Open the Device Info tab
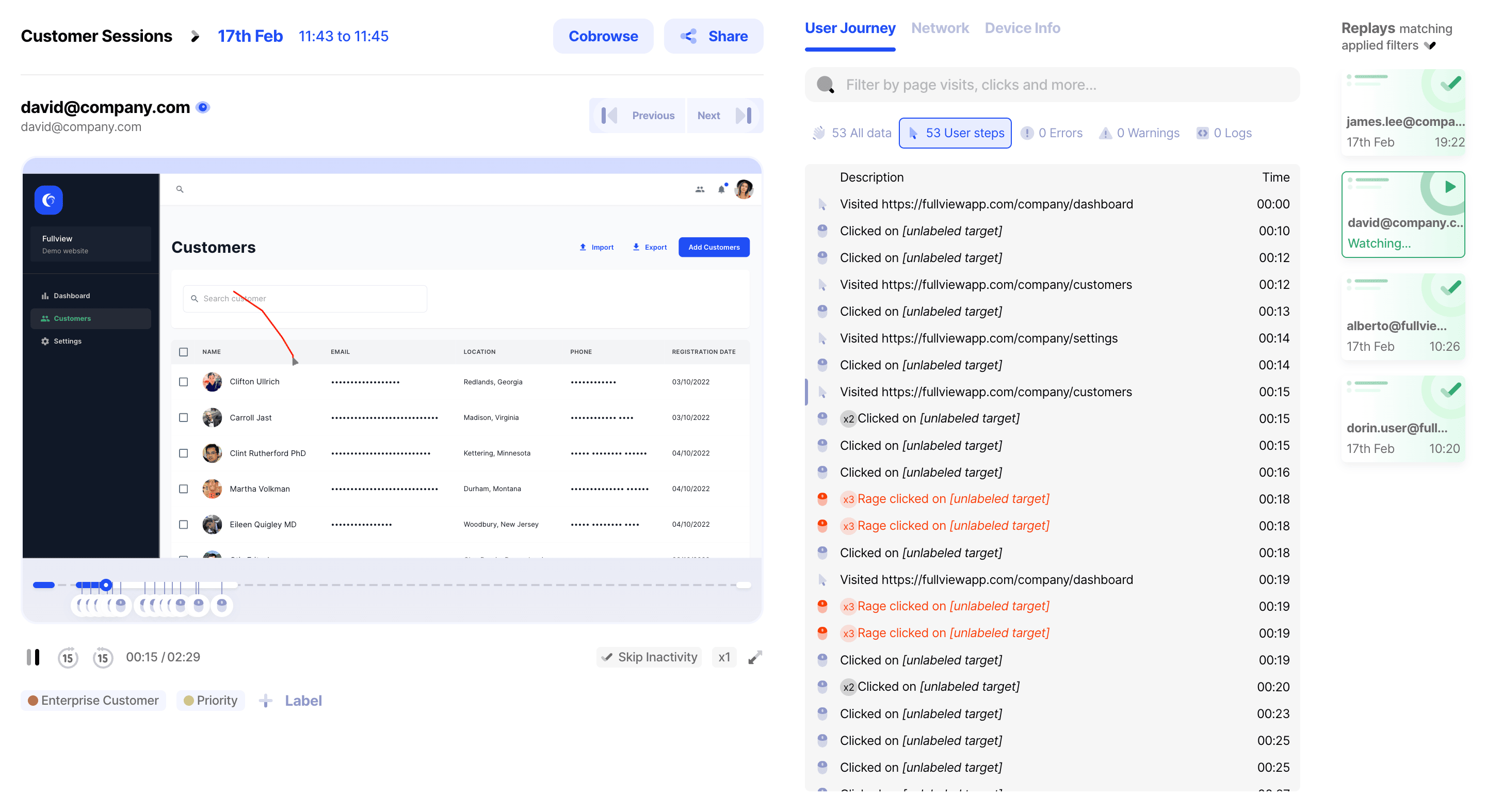Viewport: 1486px width, 812px height. click(1022, 28)
